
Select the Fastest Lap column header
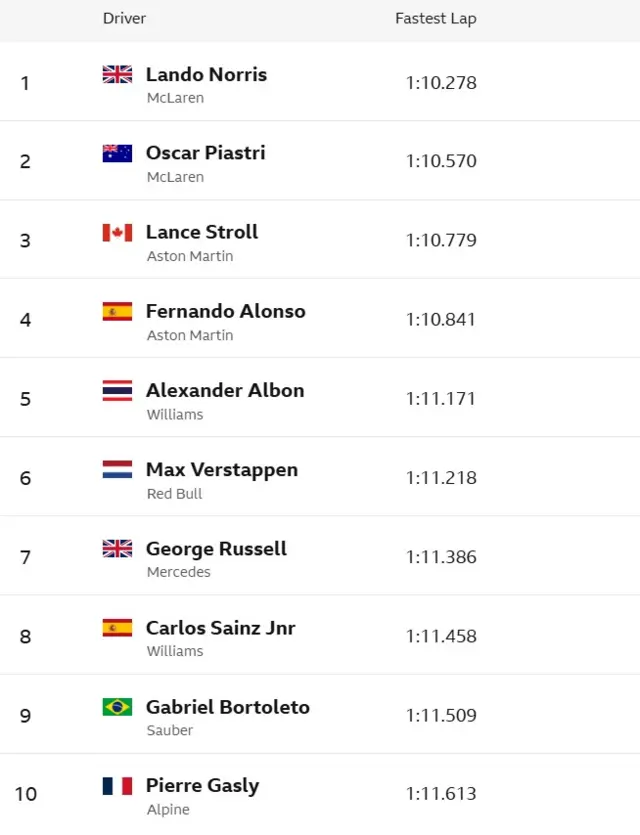pos(436,19)
